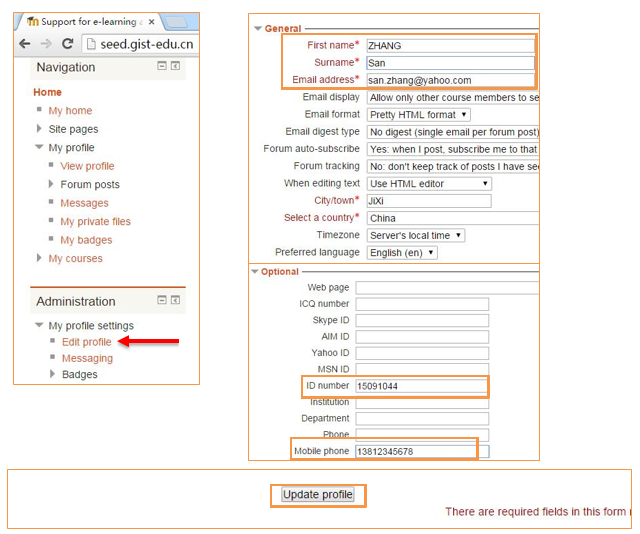Collapse the General form section
The image size is (640, 534).
[258, 29]
